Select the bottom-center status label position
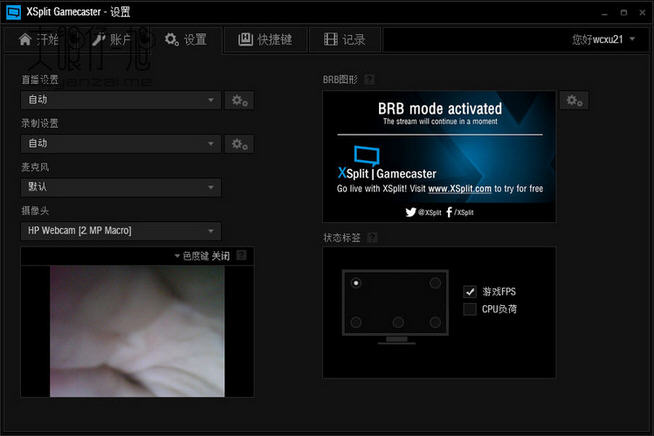This screenshot has width=654, height=436. [x=397, y=322]
